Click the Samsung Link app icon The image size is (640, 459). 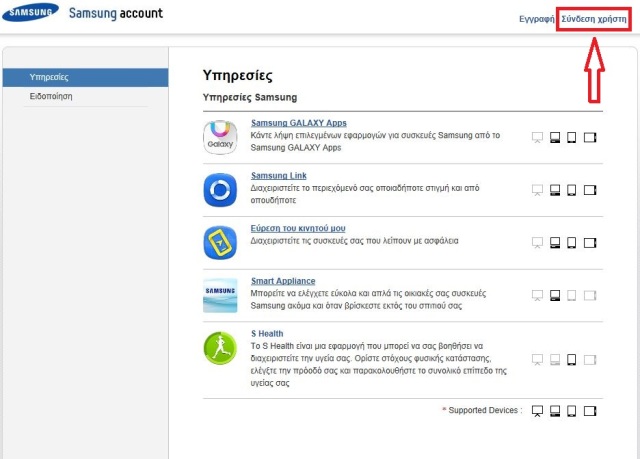(220, 190)
